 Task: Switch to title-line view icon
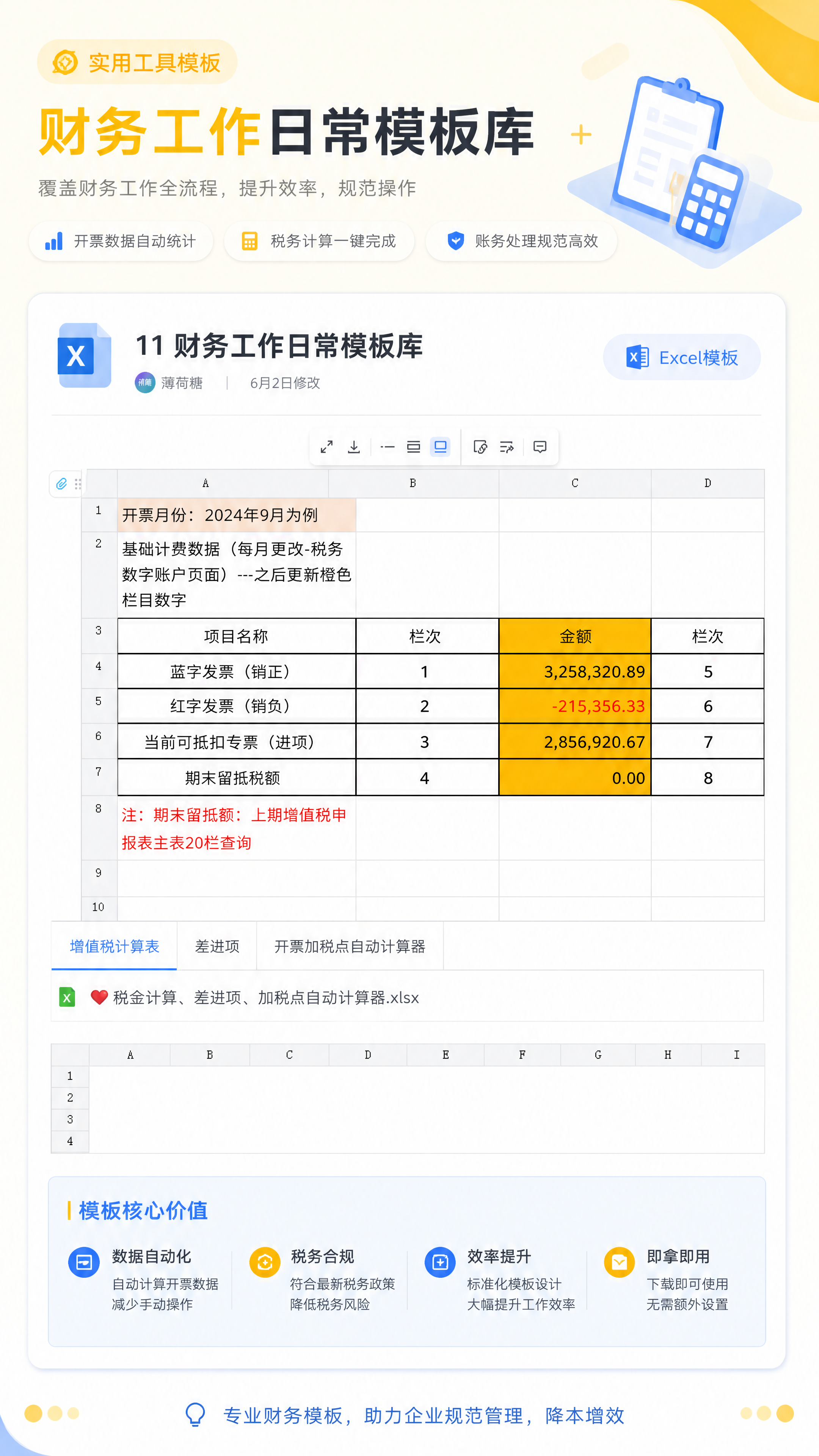coord(387,447)
